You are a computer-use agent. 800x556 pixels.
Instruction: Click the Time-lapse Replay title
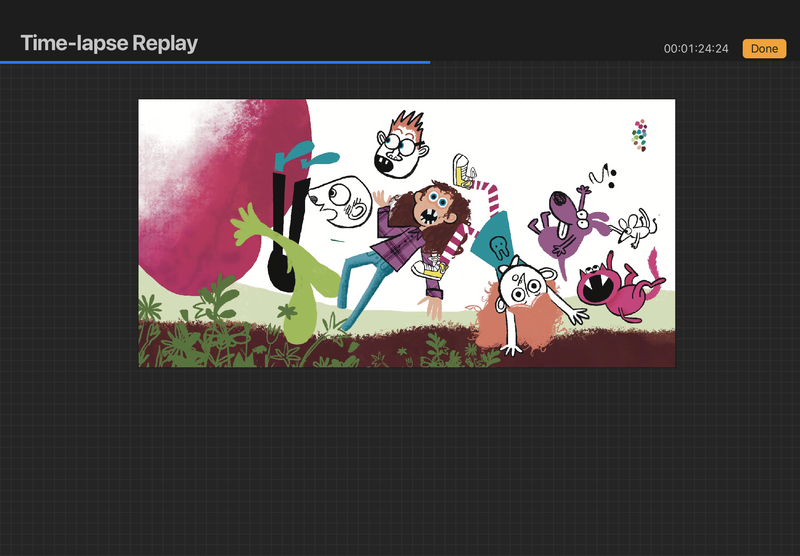(x=109, y=43)
